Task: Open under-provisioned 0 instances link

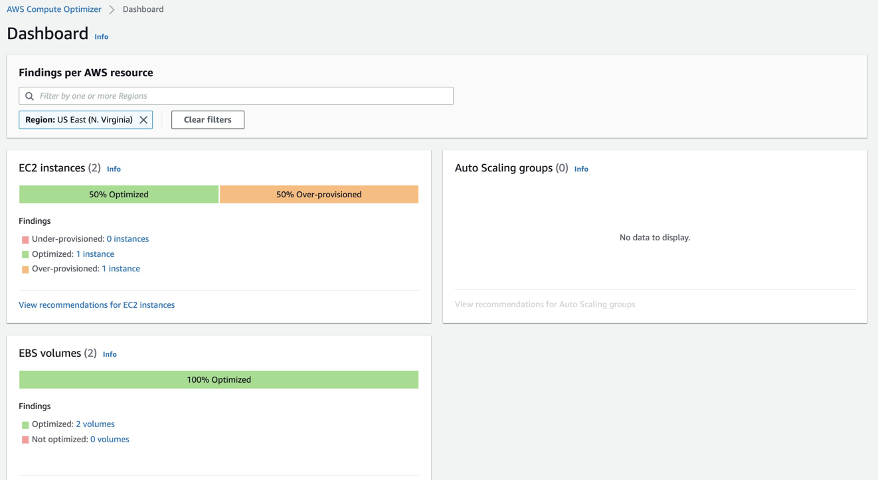Action: coord(128,239)
